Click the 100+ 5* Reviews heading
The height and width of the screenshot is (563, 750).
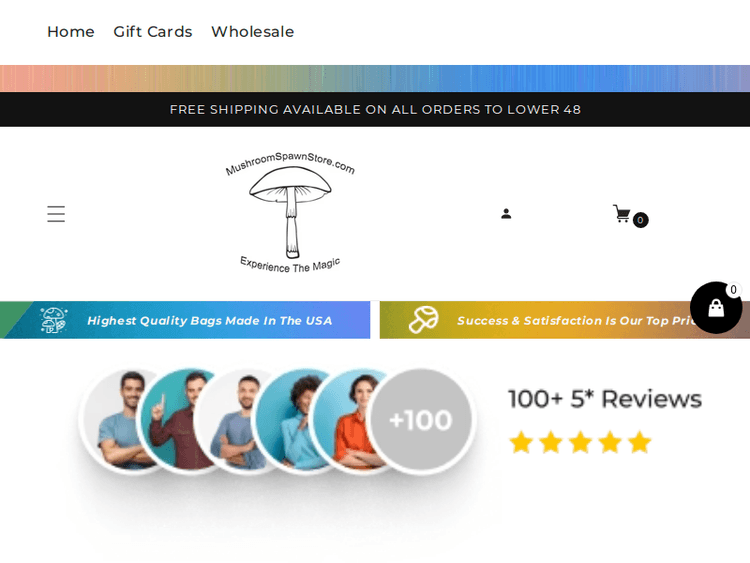(605, 399)
